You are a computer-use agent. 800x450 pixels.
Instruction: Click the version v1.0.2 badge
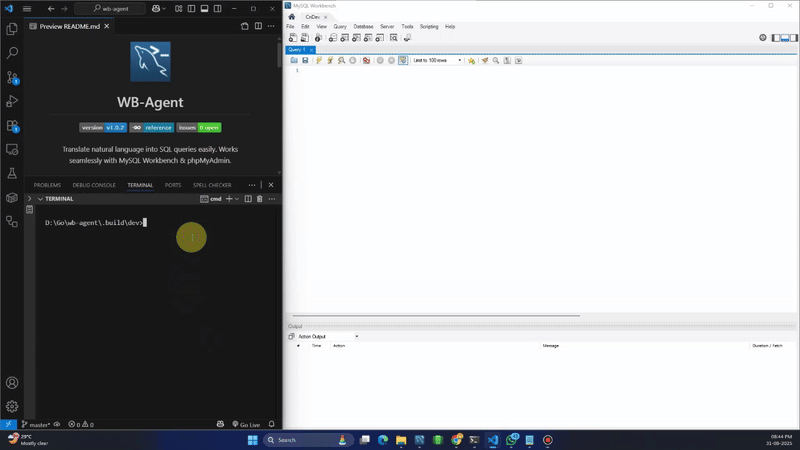click(103, 128)
